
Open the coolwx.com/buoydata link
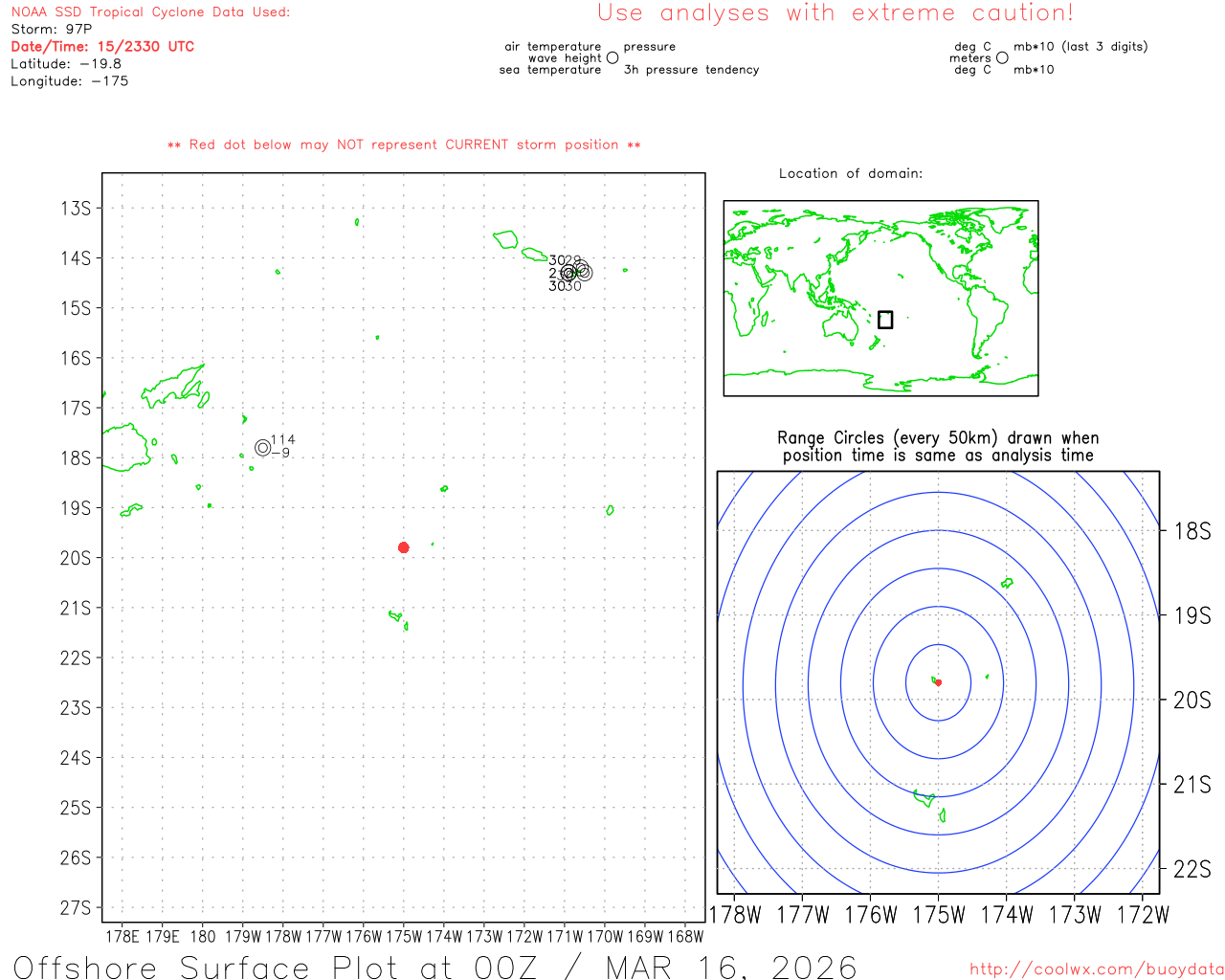1097,969
